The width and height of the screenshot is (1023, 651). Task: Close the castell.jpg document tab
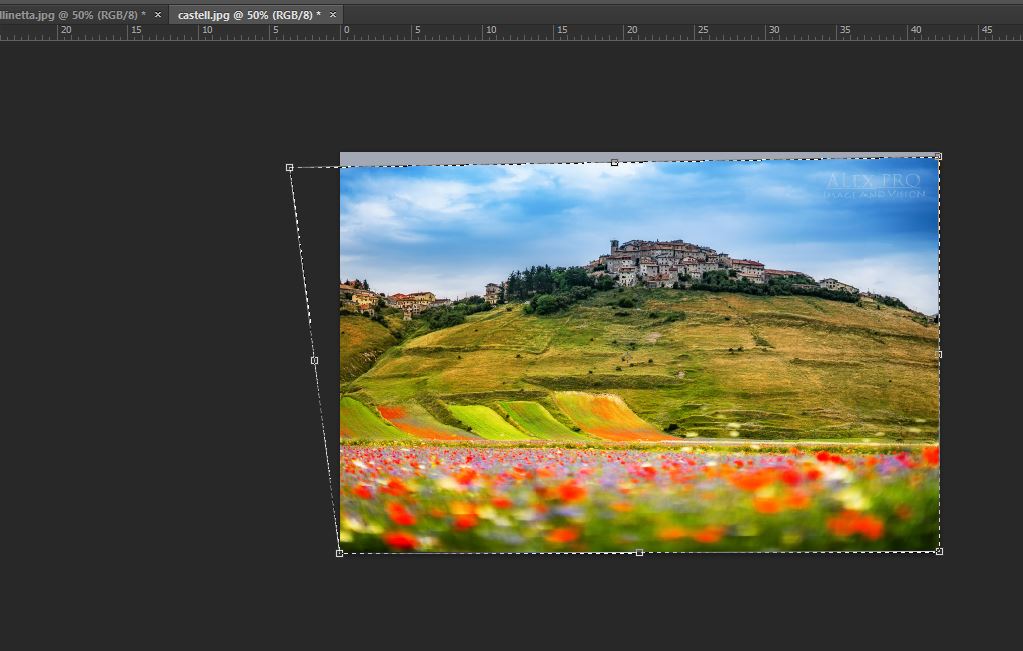point(332,15)
